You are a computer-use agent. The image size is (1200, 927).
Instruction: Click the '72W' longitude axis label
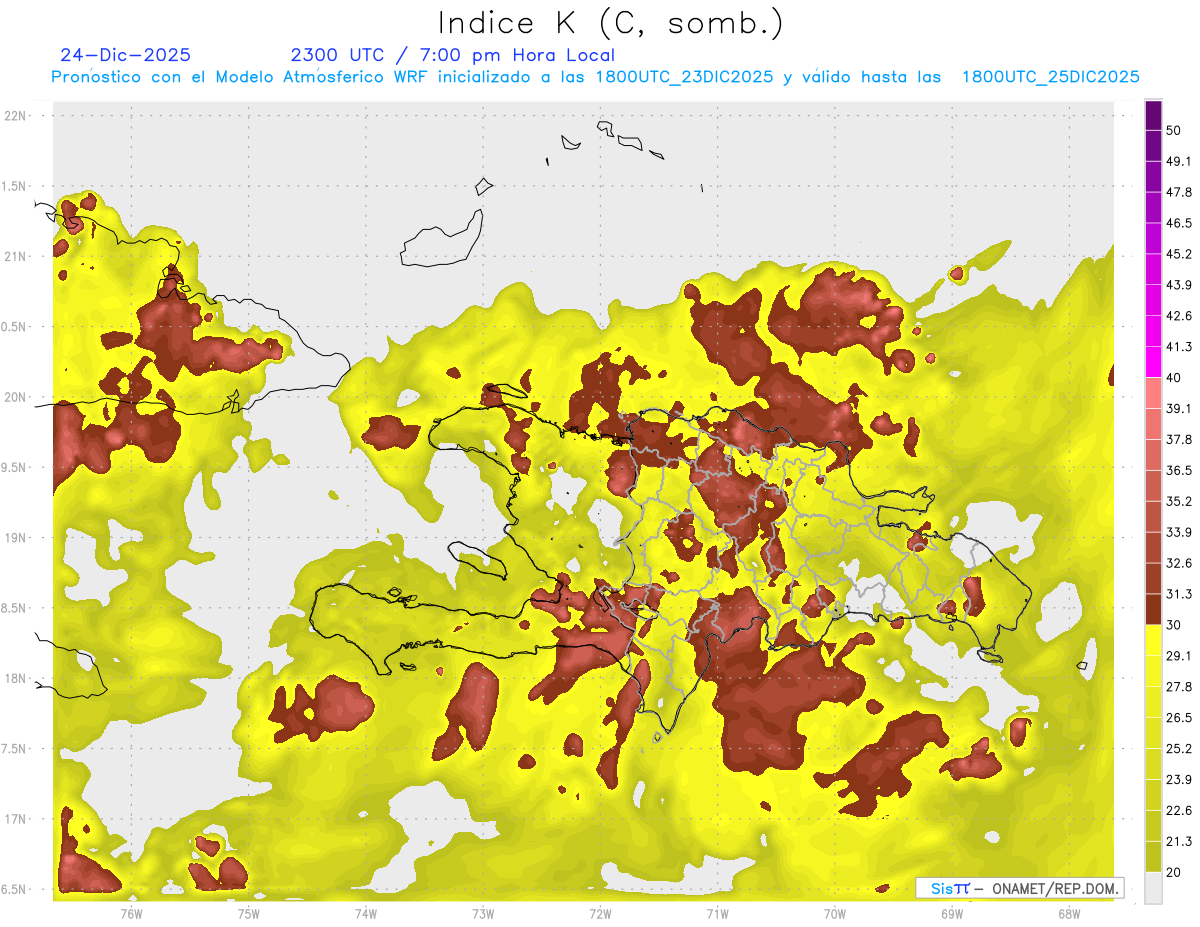[600, 914]
